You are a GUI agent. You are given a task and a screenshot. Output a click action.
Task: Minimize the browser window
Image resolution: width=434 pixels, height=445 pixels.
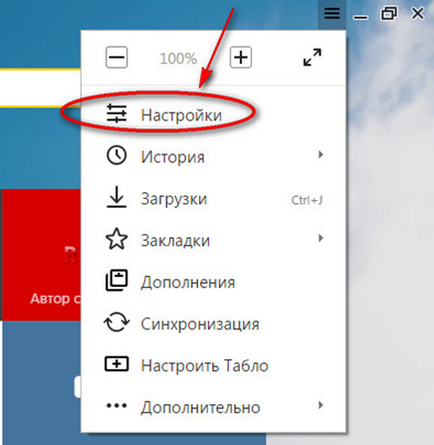[x=361, y=17]
